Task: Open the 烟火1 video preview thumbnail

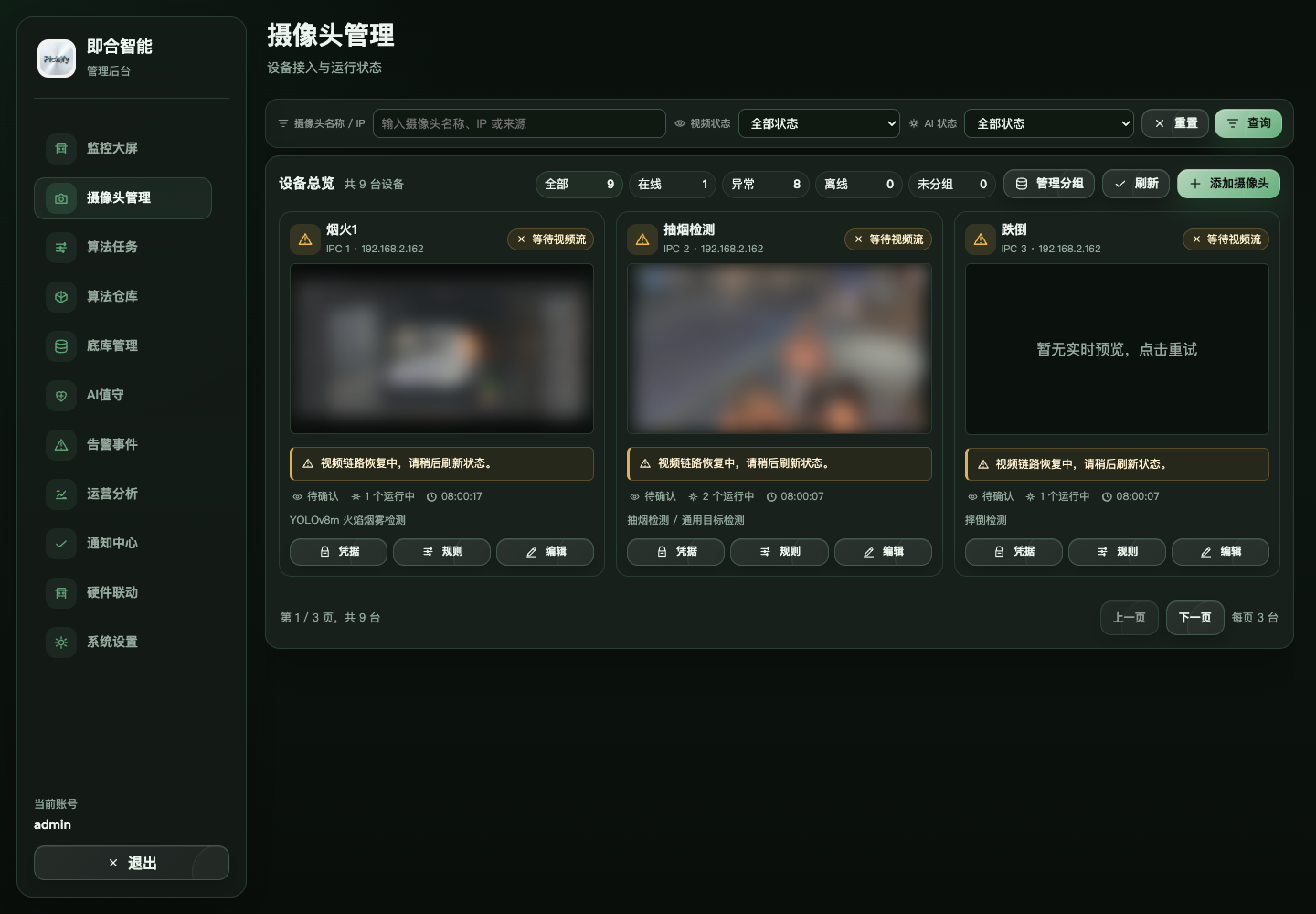Action: [x=441, y=348]
